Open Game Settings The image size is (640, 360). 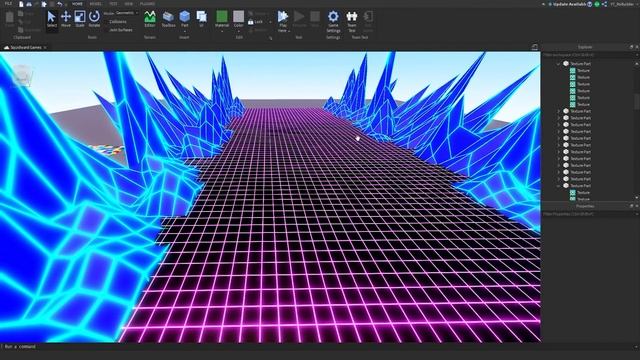pos(333,21)
